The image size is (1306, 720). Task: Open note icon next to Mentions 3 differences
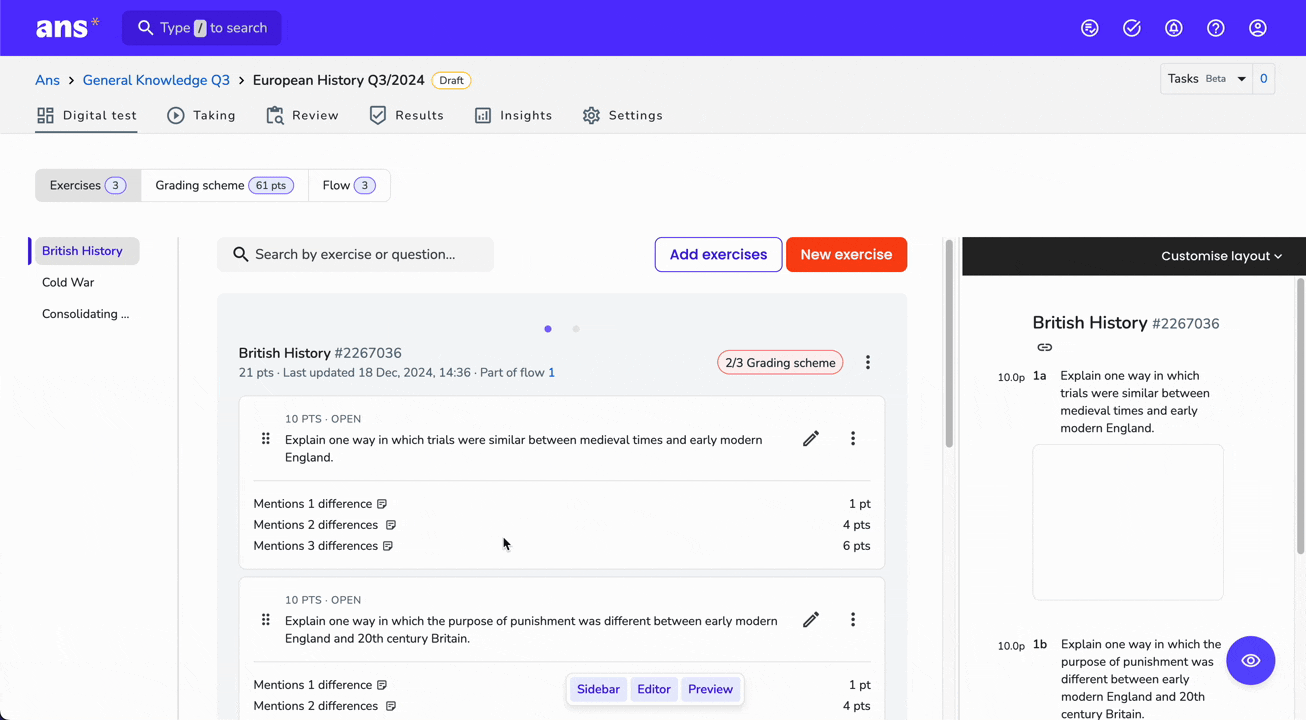pyautogui.click(x=388, y=546)
